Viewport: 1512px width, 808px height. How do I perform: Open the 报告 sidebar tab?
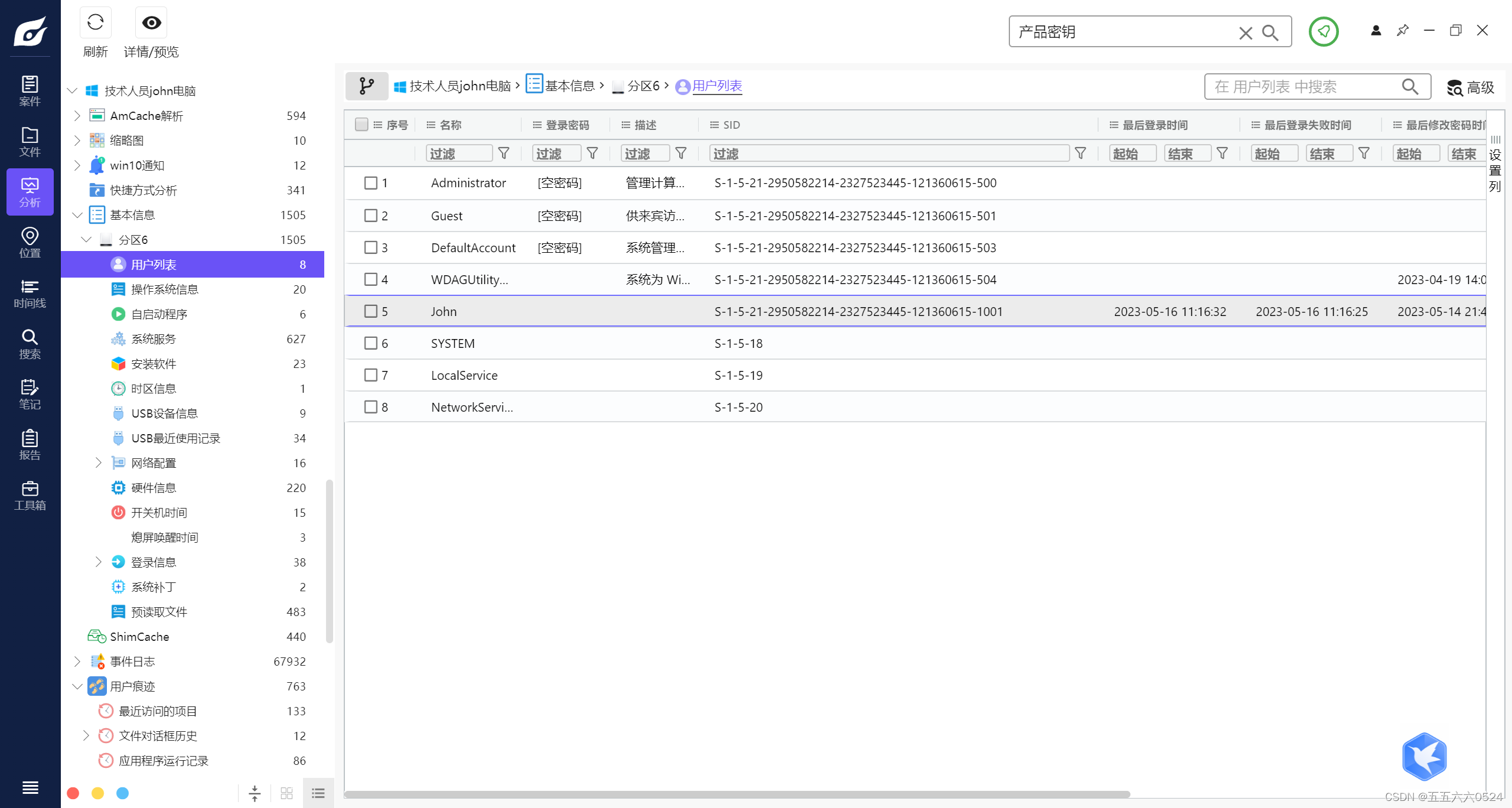point(30,445)
